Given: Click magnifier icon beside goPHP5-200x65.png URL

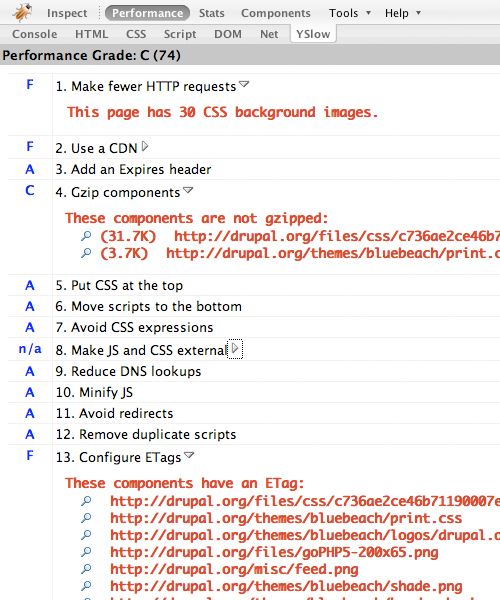Looking at the screenshot, I should tap(86, 552).
